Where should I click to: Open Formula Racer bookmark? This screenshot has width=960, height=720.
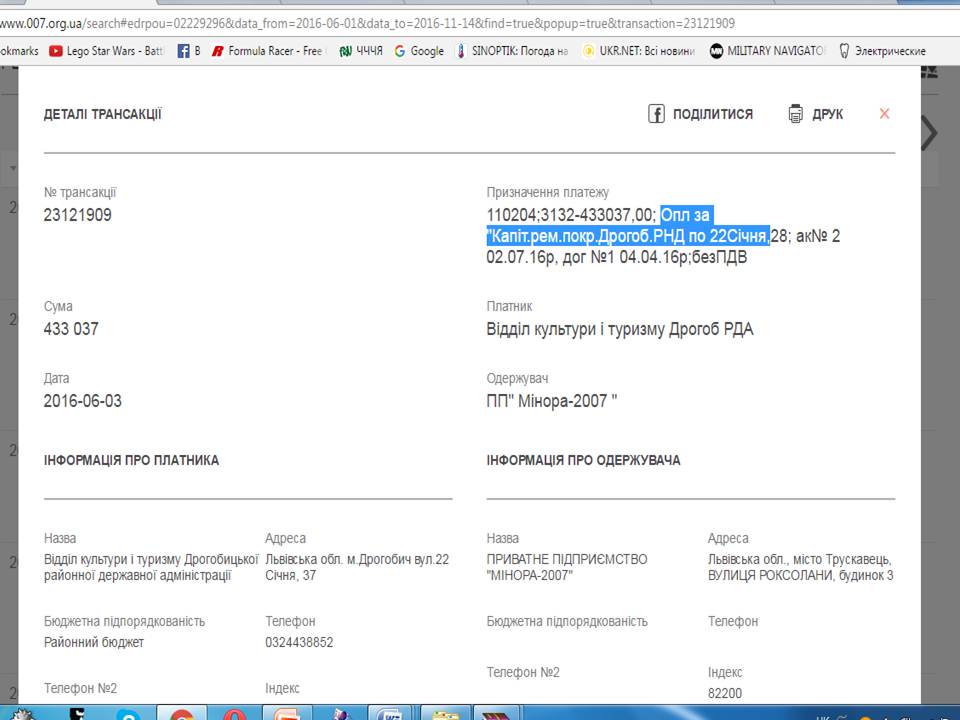[x=266, y=51]
